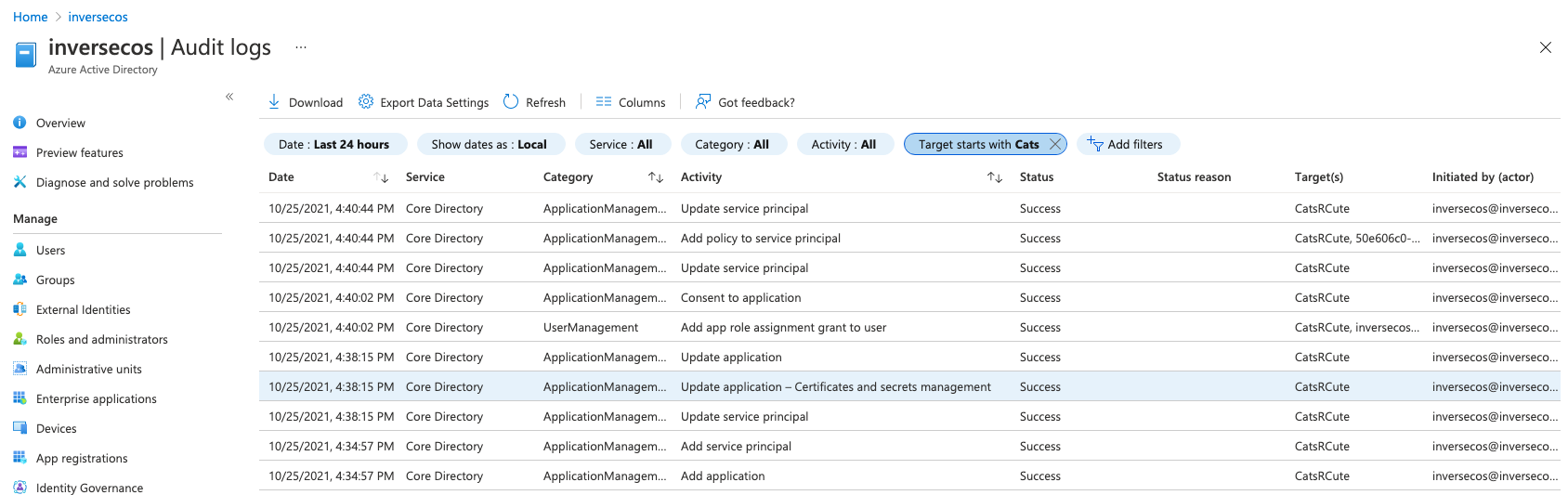Click the Got feedback icon
The height and width of the screenshot is (495, 1568).
(703, 102)
